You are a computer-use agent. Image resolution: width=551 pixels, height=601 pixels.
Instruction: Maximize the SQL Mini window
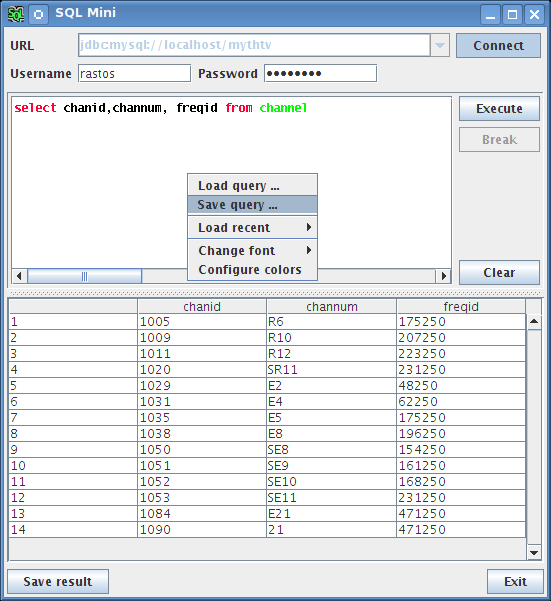click(512, 15)
